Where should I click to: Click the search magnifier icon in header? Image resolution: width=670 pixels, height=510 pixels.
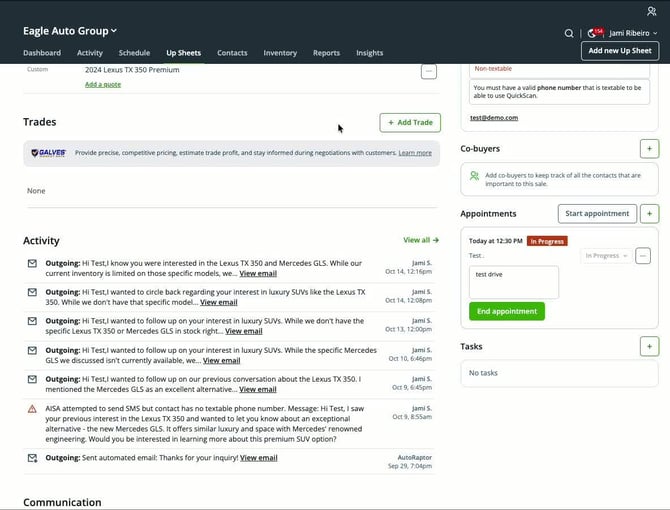pyautogui.click(x=569, y=33)
